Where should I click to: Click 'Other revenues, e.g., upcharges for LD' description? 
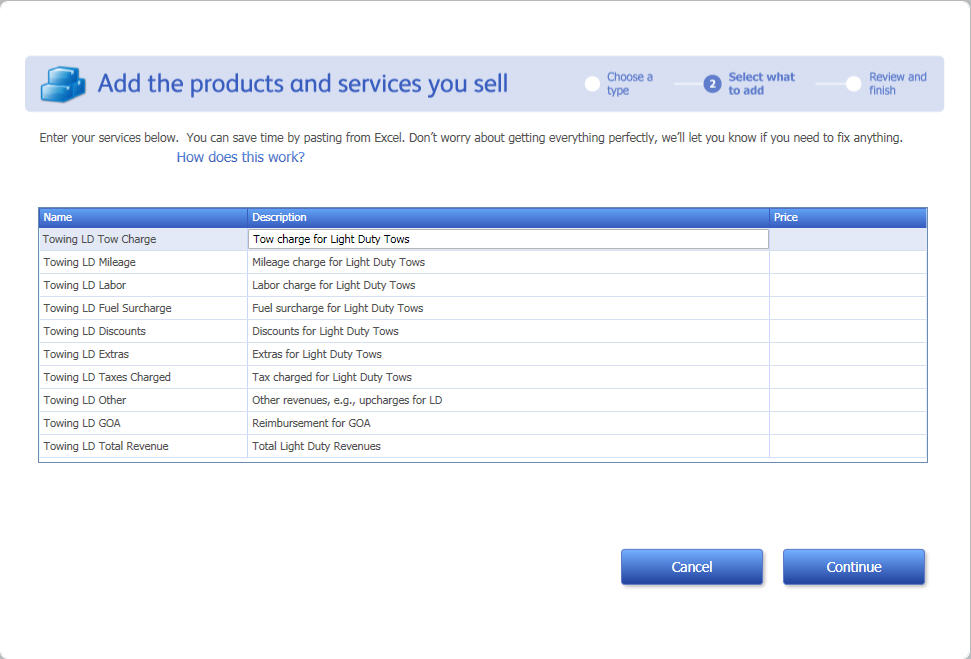click(507, 400)
